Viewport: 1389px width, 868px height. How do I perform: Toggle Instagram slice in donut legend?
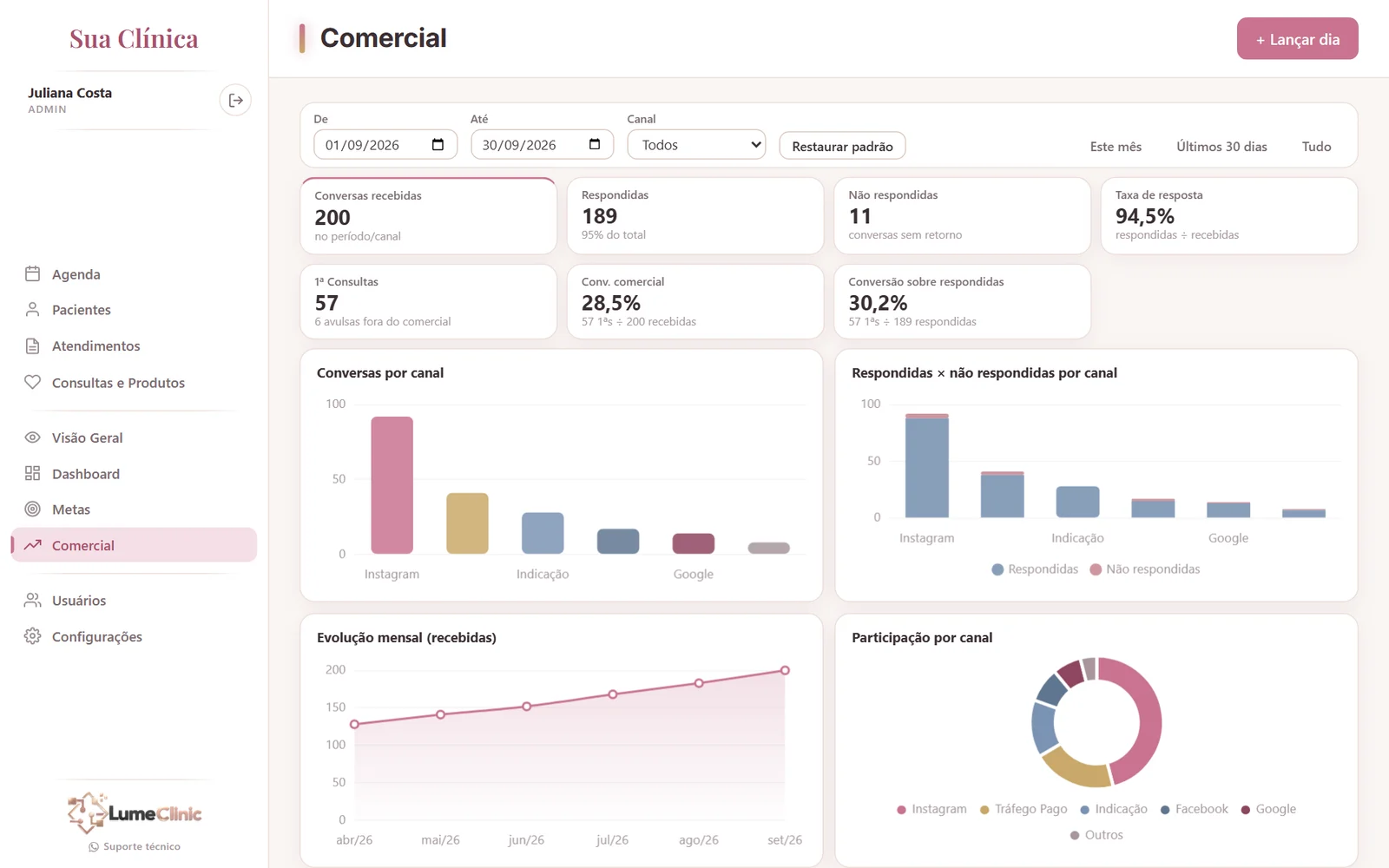click(931, 809)
